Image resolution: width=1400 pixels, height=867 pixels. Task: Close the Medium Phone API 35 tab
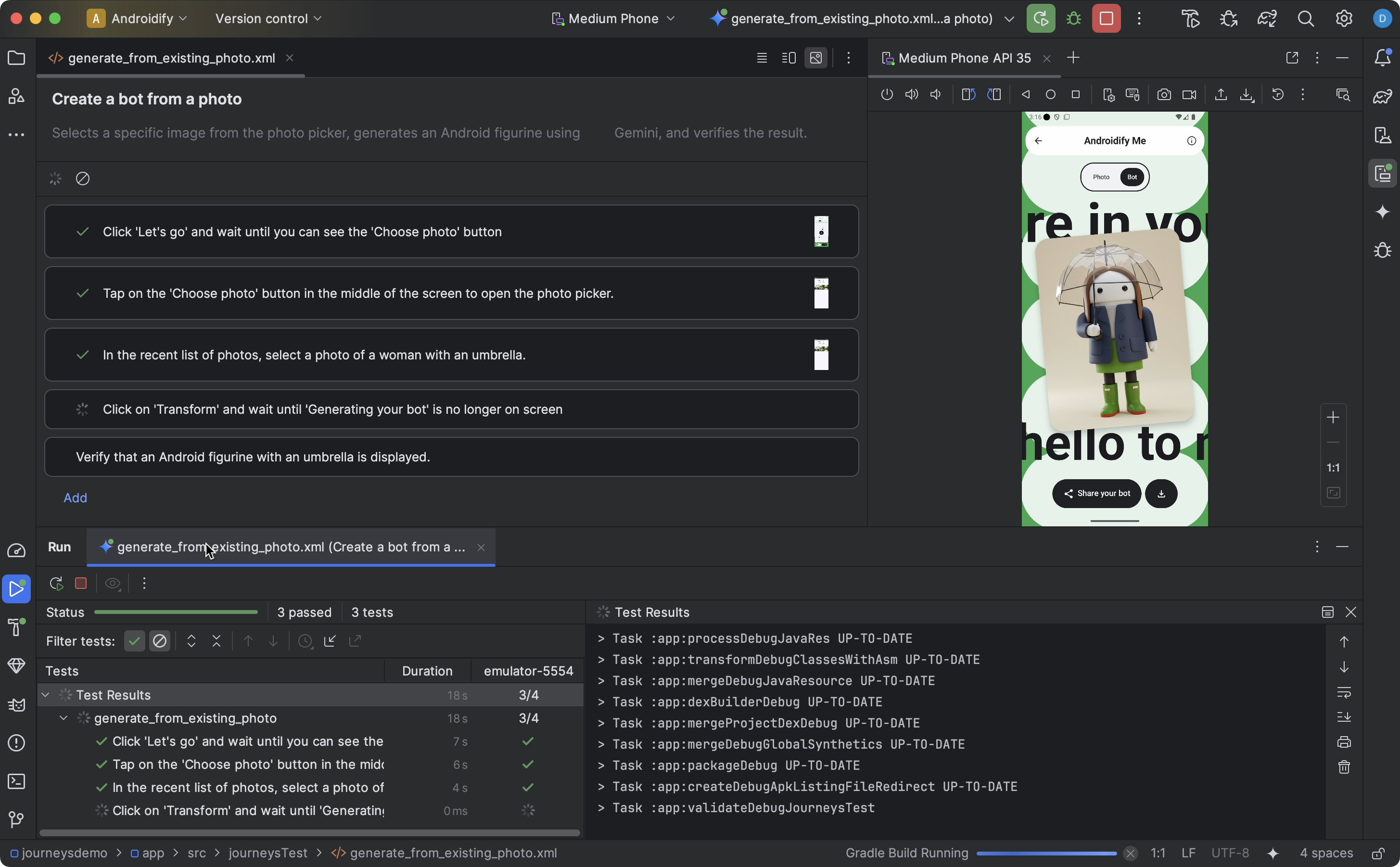1047,58
